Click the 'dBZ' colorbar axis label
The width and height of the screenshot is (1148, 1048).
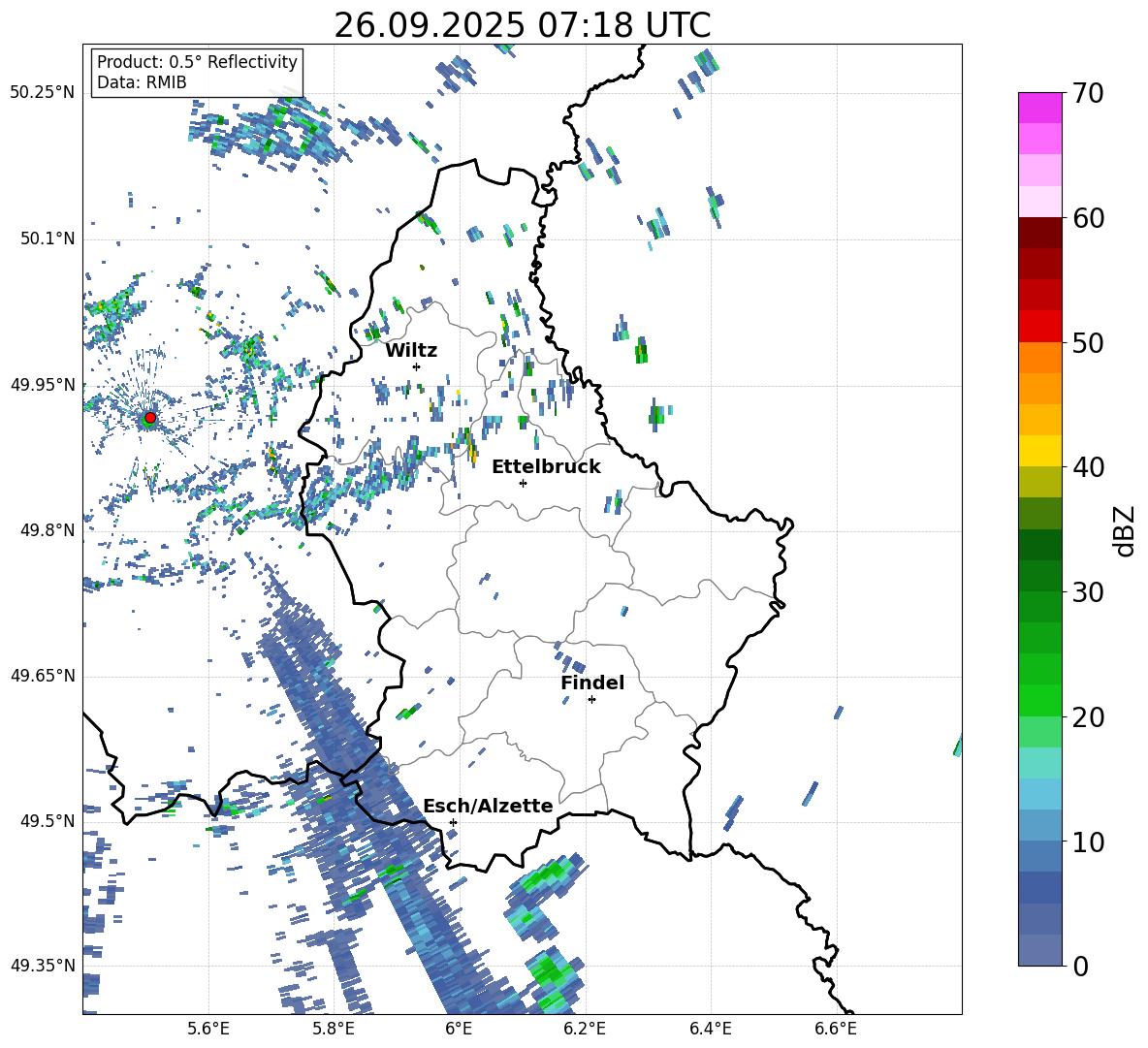point(1126,530)
